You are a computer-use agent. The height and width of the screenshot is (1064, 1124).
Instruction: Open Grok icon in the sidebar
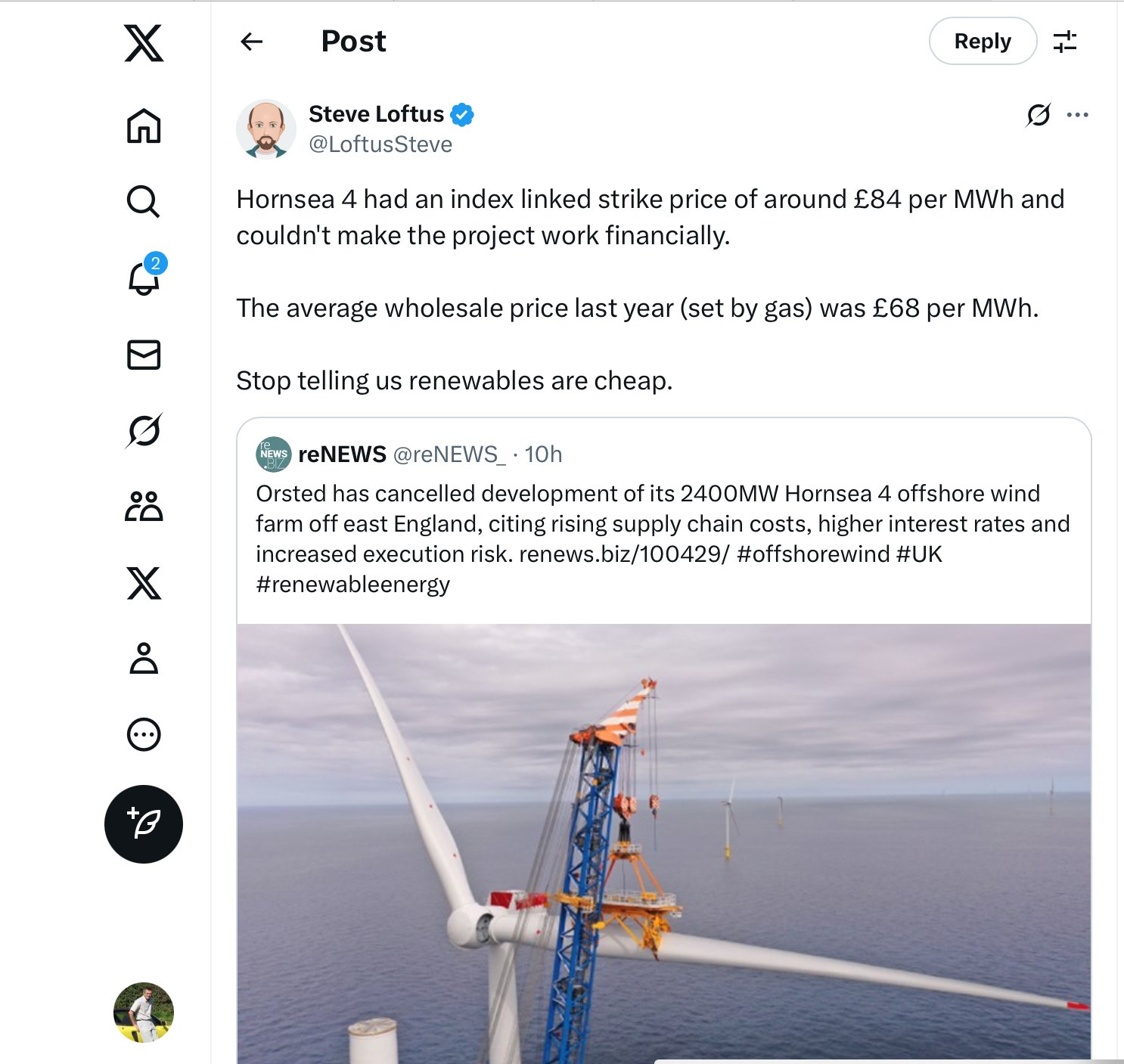point(144,430)
